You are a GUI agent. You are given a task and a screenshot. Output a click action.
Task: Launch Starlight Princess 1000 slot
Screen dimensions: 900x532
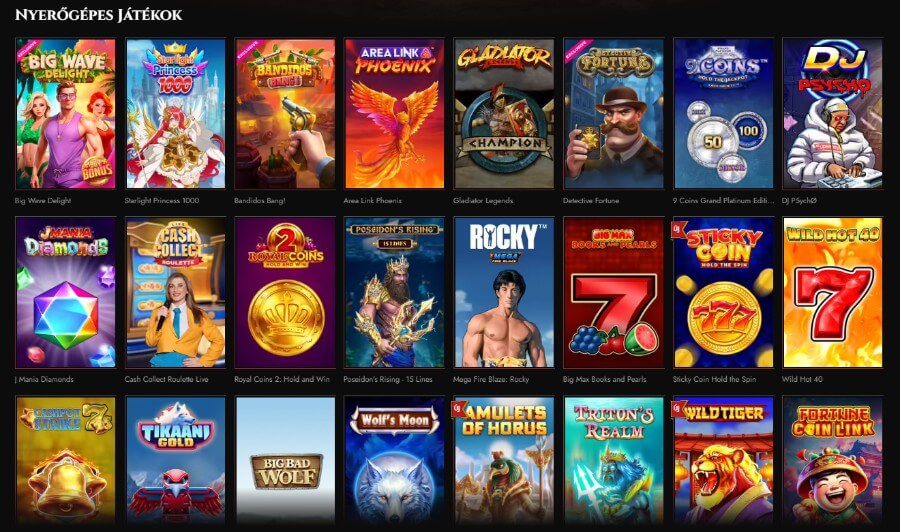(x=175, y=114)
